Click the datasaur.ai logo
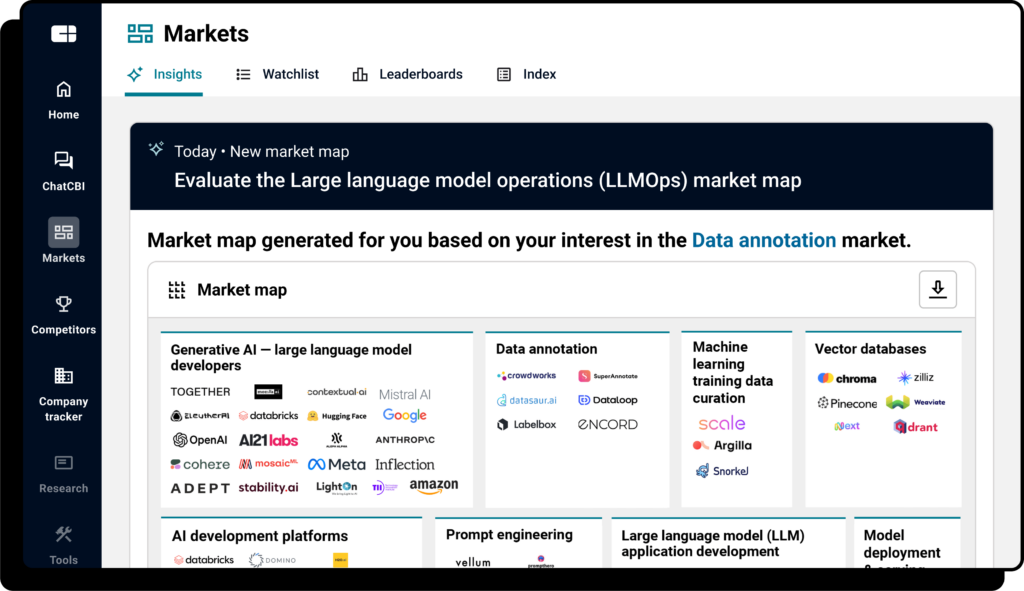The height and width of the screenshot is (591, 1024). point(526,400)
